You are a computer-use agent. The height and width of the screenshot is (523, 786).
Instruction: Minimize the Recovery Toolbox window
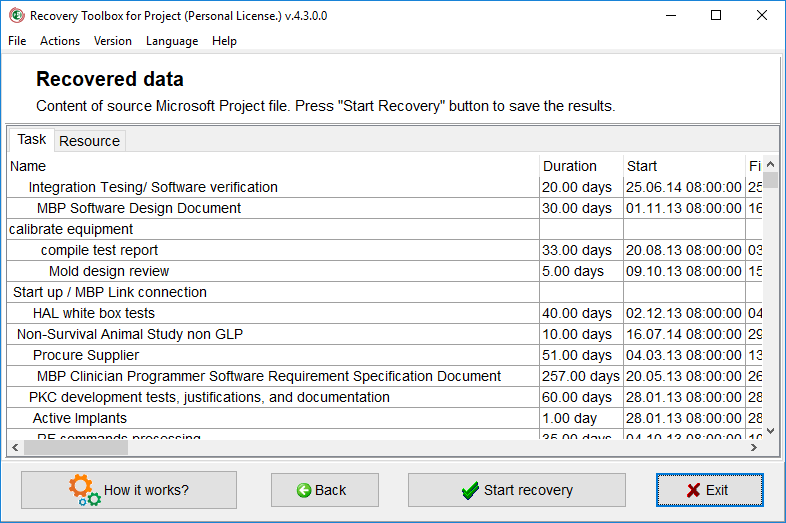coord(671,16)
